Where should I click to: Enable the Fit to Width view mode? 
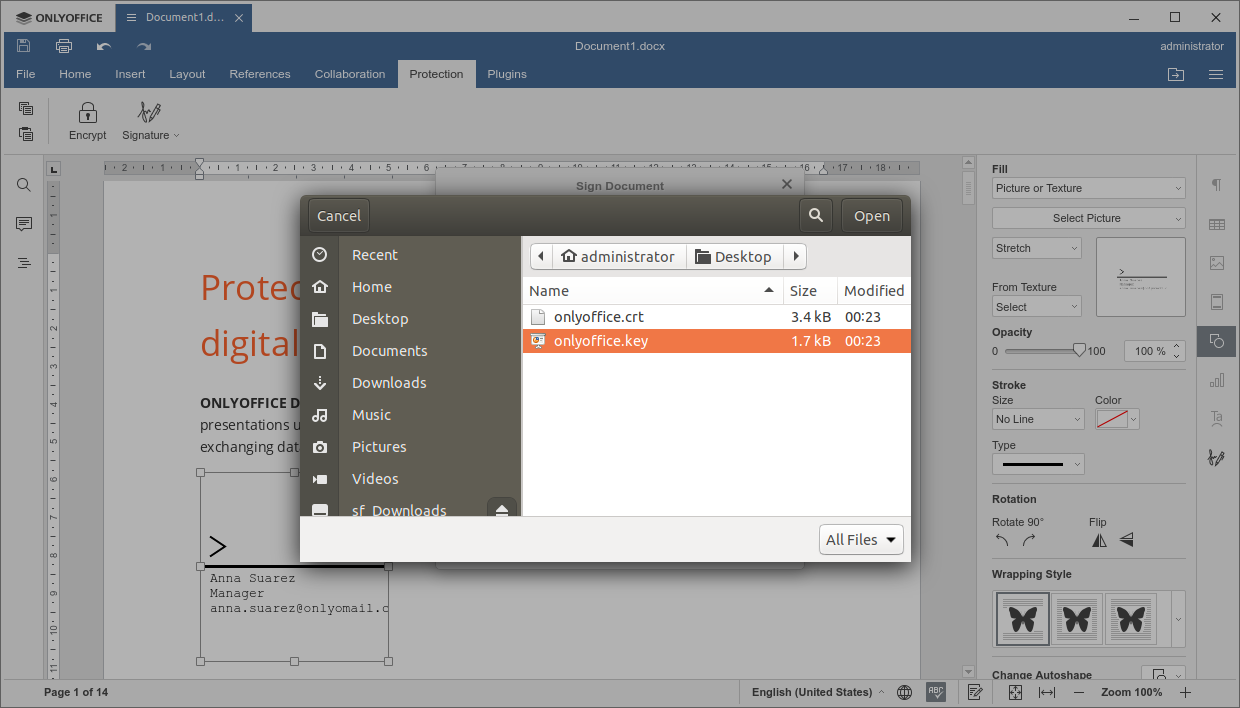click(x=1046, y=691)
